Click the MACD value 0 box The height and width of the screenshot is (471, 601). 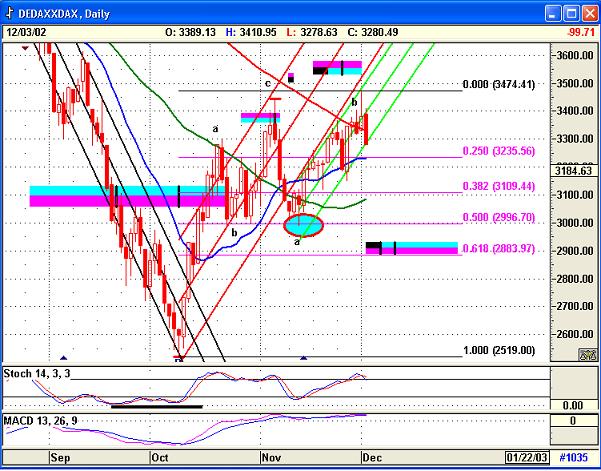[x=573, y=421]
